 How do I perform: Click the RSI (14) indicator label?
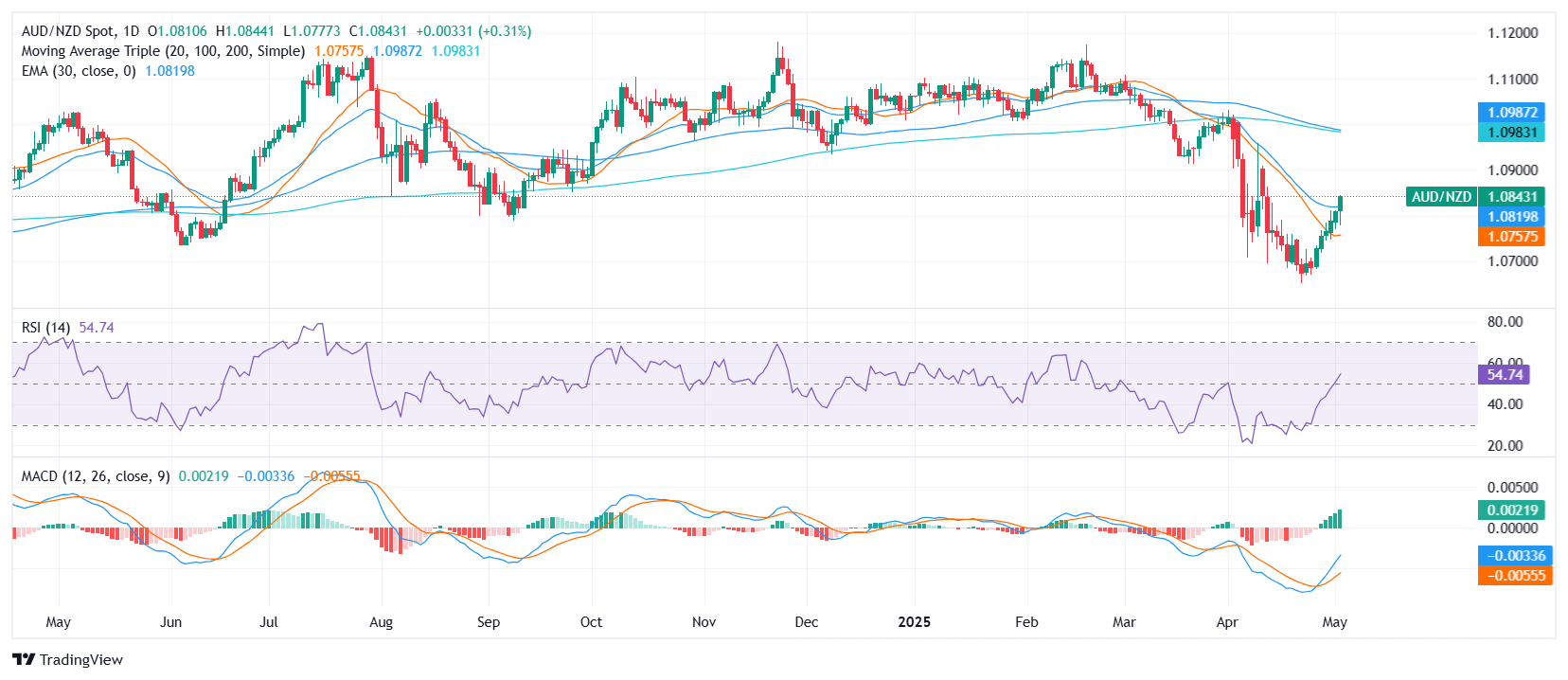[46, 328]
